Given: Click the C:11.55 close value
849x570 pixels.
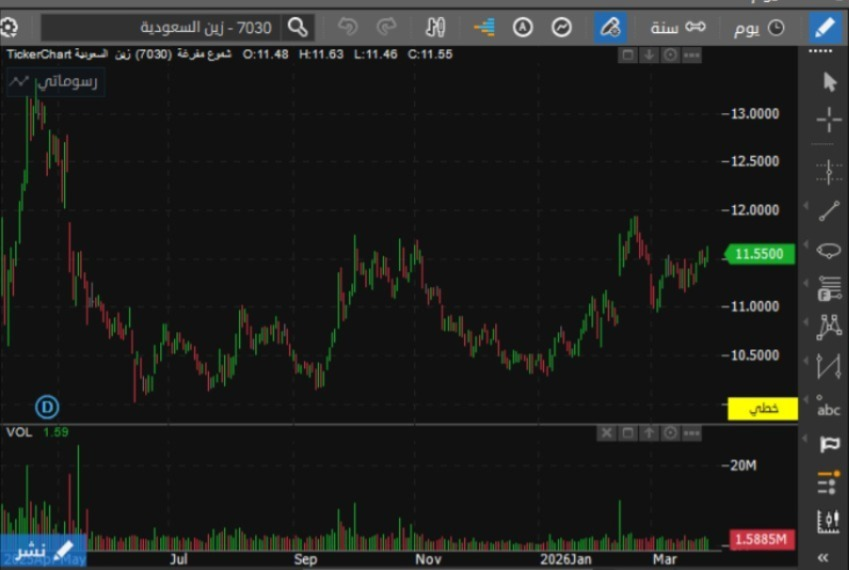Looking at the screenshot, I should (x=430, y=54).
